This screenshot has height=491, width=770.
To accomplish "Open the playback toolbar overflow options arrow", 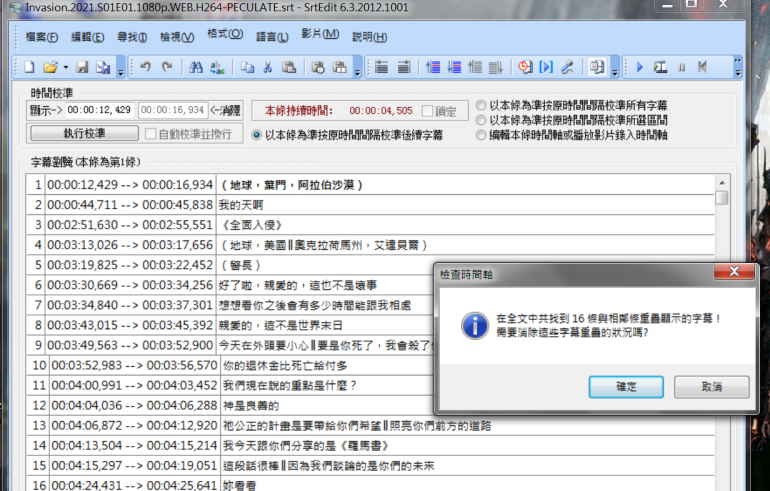I will 738,67.
